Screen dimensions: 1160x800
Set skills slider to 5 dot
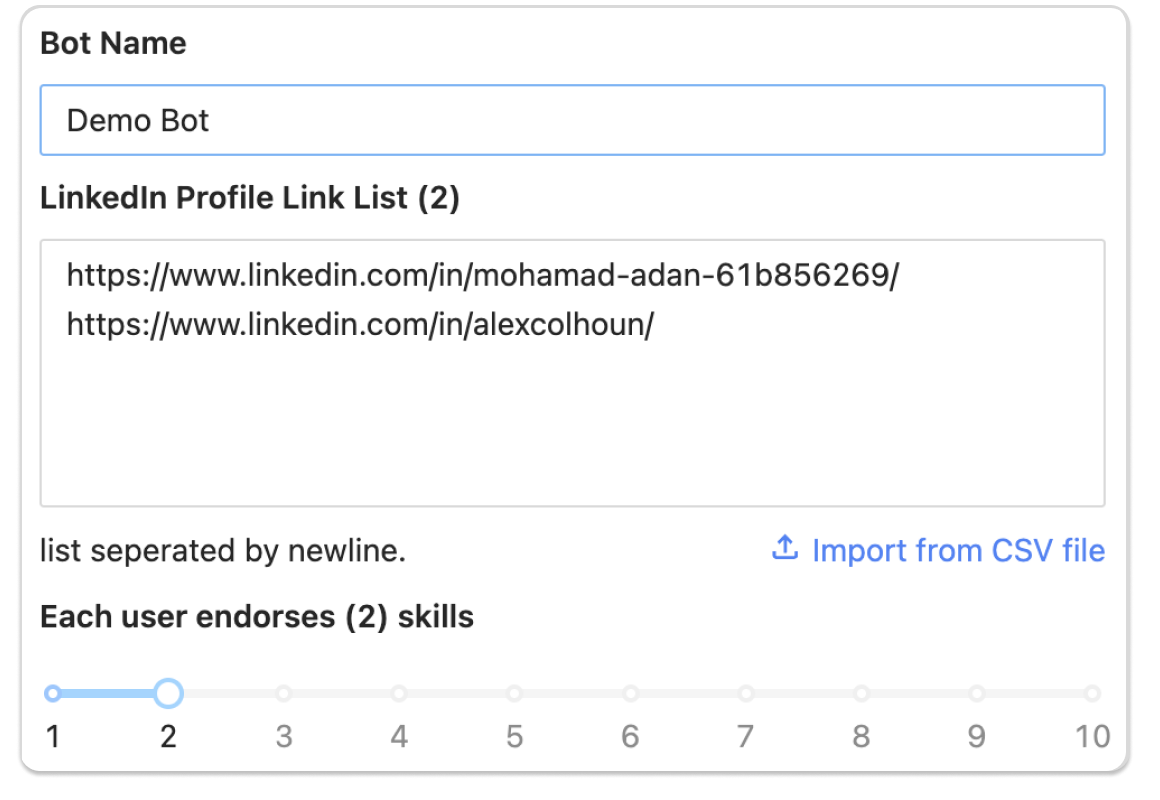[514, 693]
